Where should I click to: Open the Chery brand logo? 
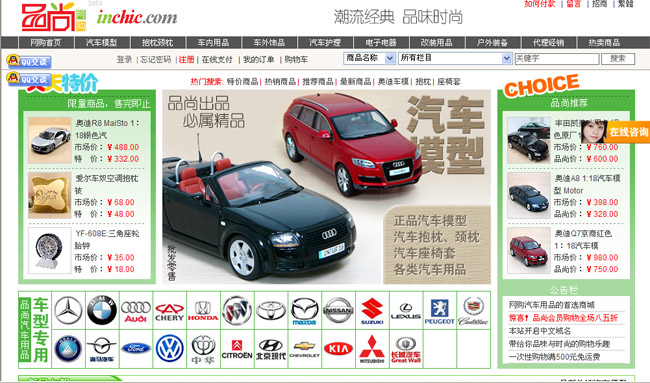pyautogui.click(x=170, y=312)
